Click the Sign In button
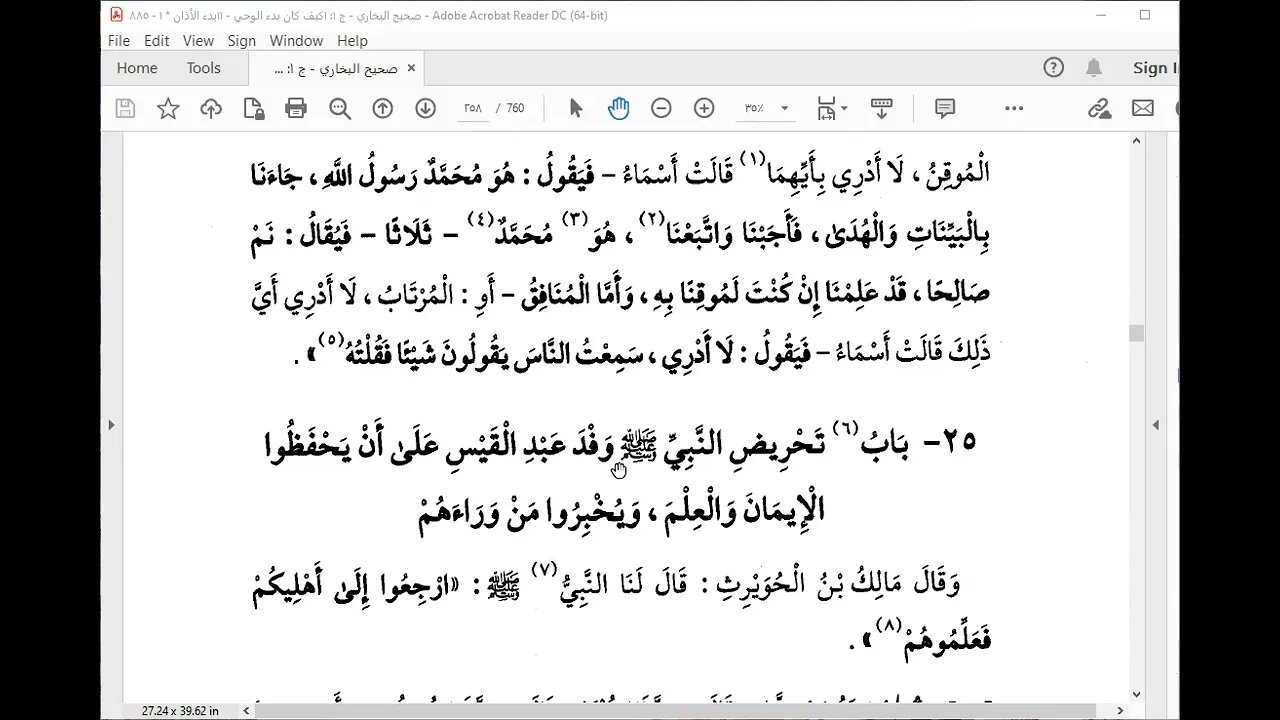This screenshot has width=1280, height=720. [x=1155, y=68]
